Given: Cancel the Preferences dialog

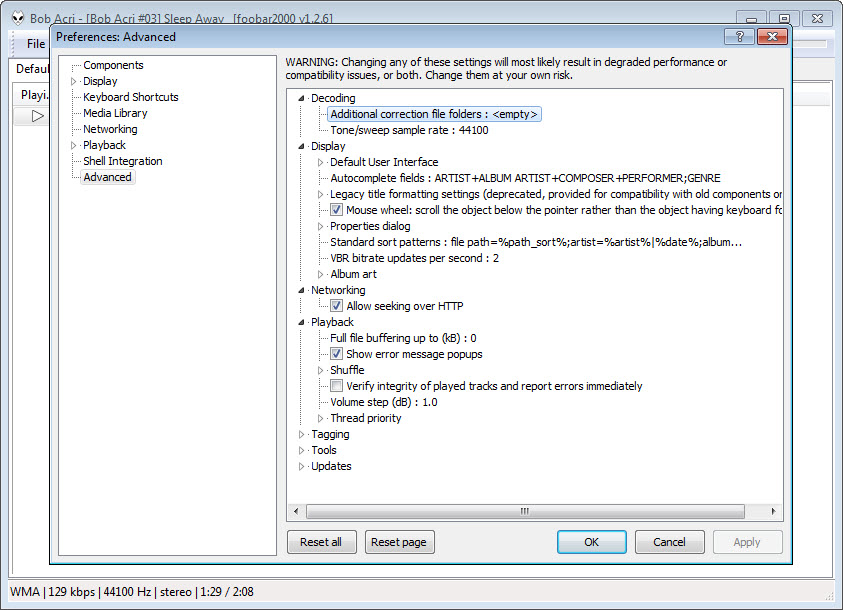Looking at the screenshot, I should point(669,542).
